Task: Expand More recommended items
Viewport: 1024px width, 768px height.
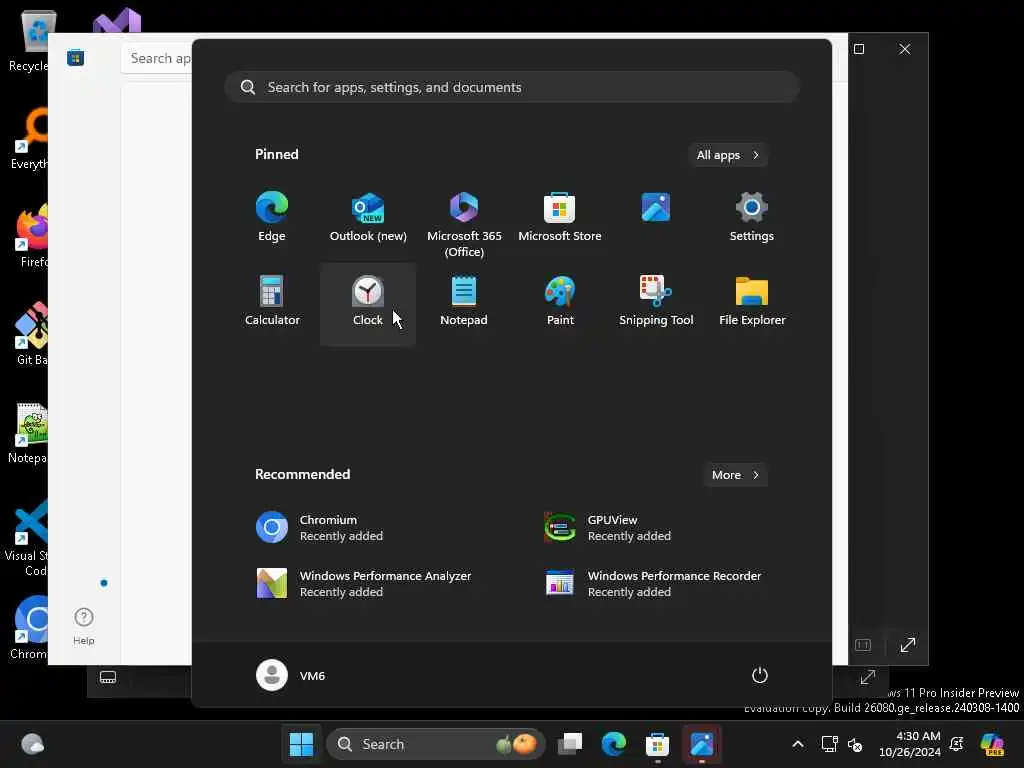Action: tap(735, 475)
